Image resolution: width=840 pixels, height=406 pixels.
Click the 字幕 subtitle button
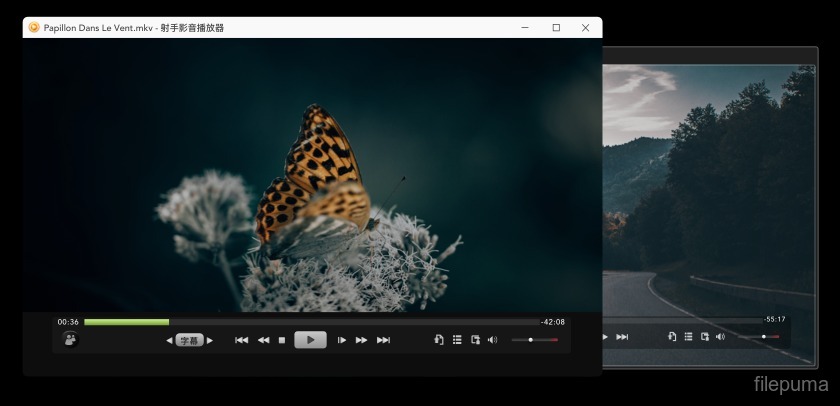coord(189,340)
